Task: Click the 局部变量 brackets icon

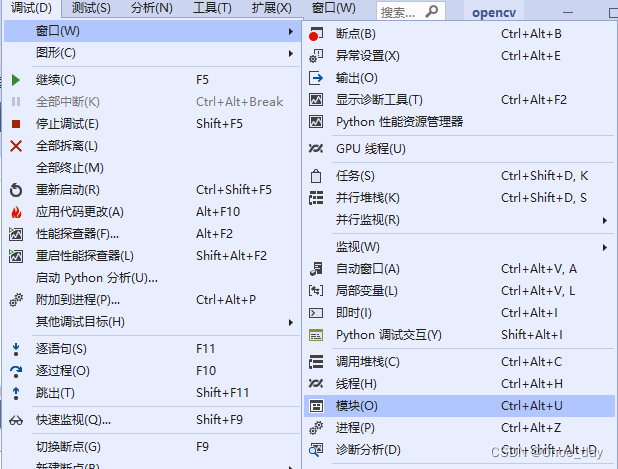Action: (316, 291)
